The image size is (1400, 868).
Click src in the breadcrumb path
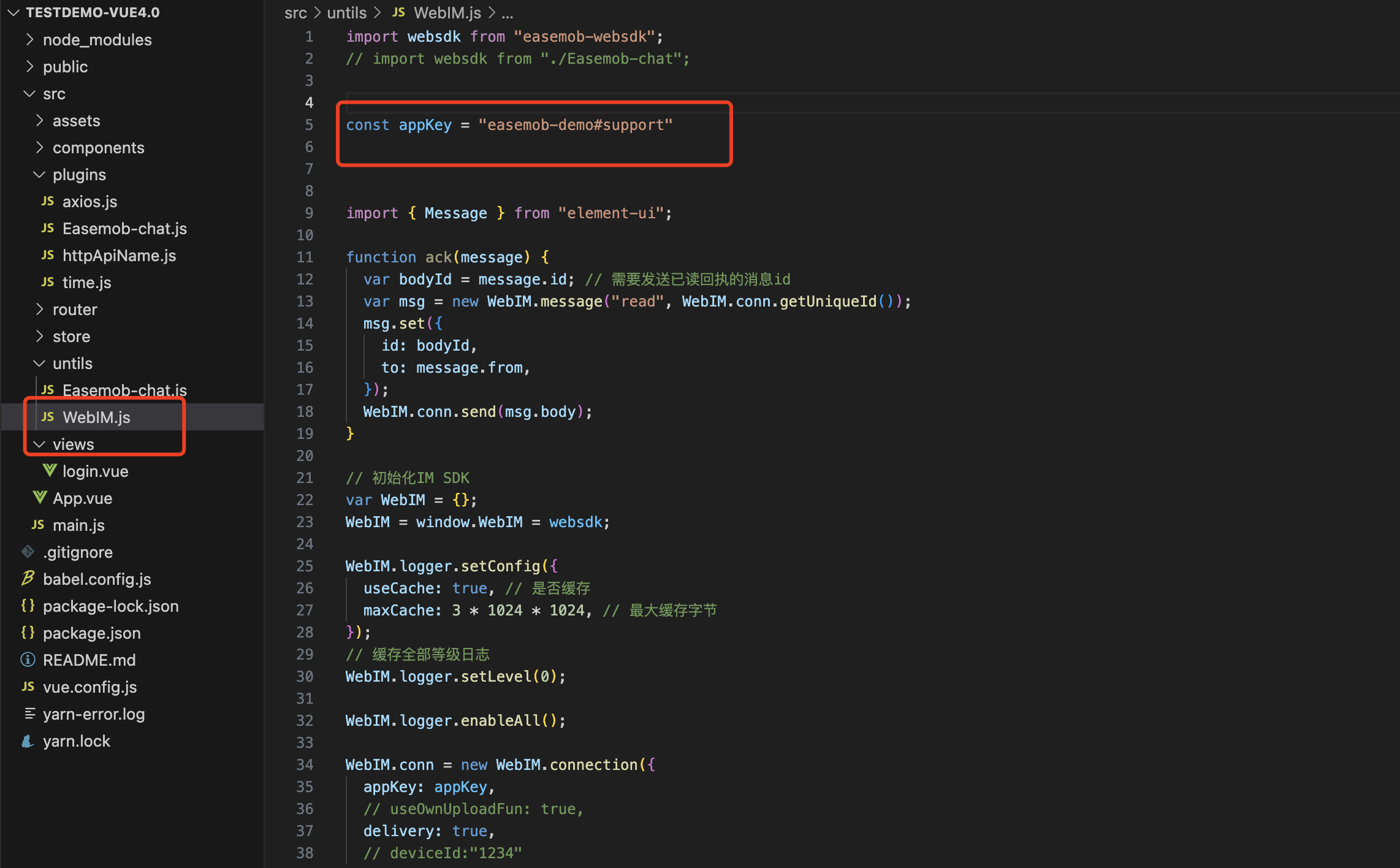pyautogui.click(x=295, y=13)
